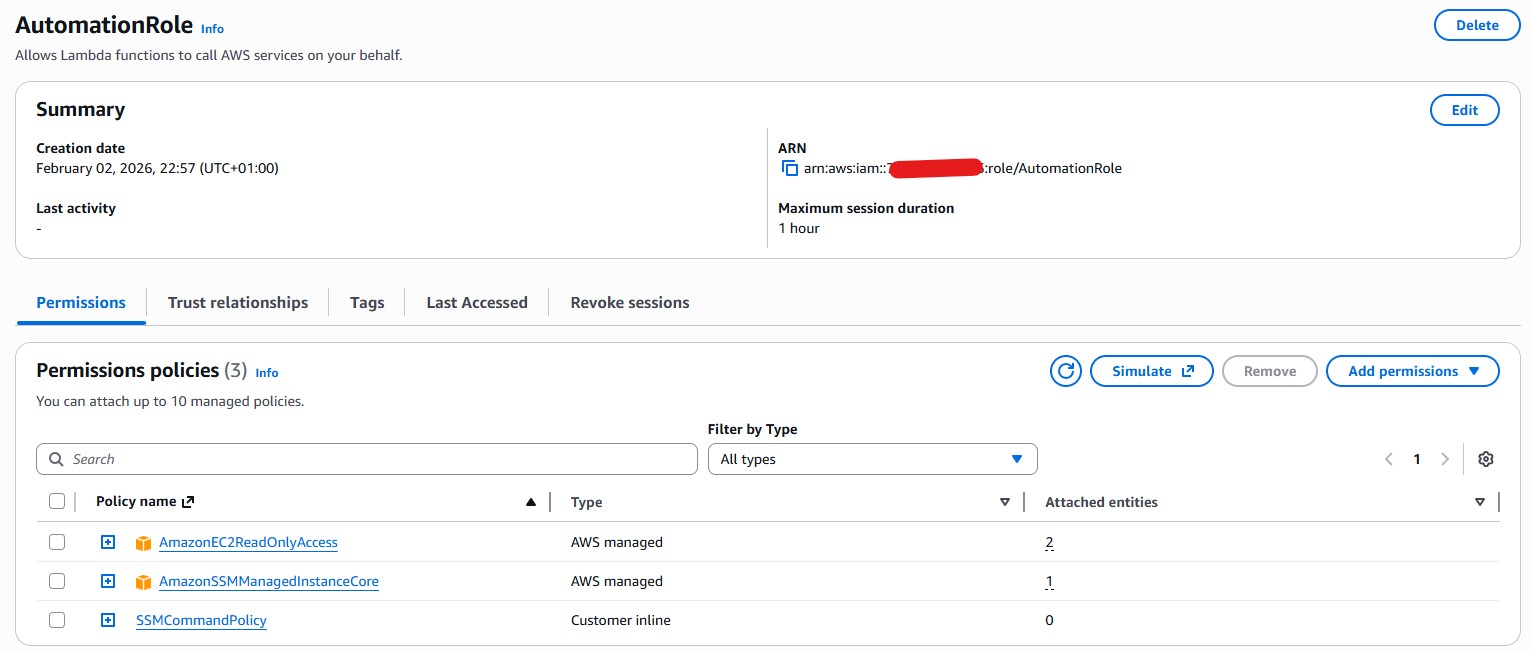Click the AWS managed policy box icon beside AmazonEC2ReadOnlyAccess
Screen dimensions: 1532x652
click(x=143, y=542)
